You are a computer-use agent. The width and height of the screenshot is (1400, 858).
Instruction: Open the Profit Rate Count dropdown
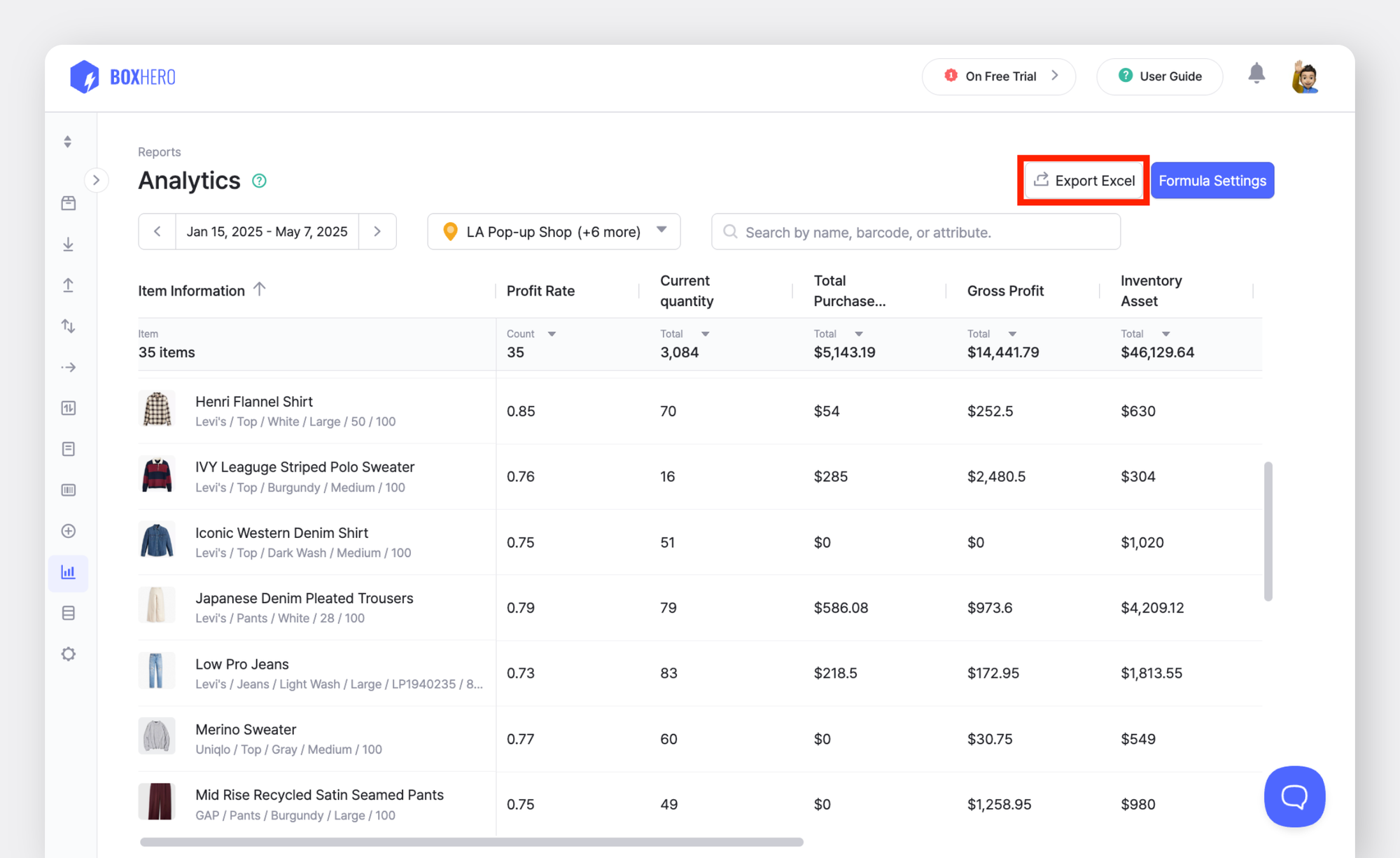click(x=552, y=334)
